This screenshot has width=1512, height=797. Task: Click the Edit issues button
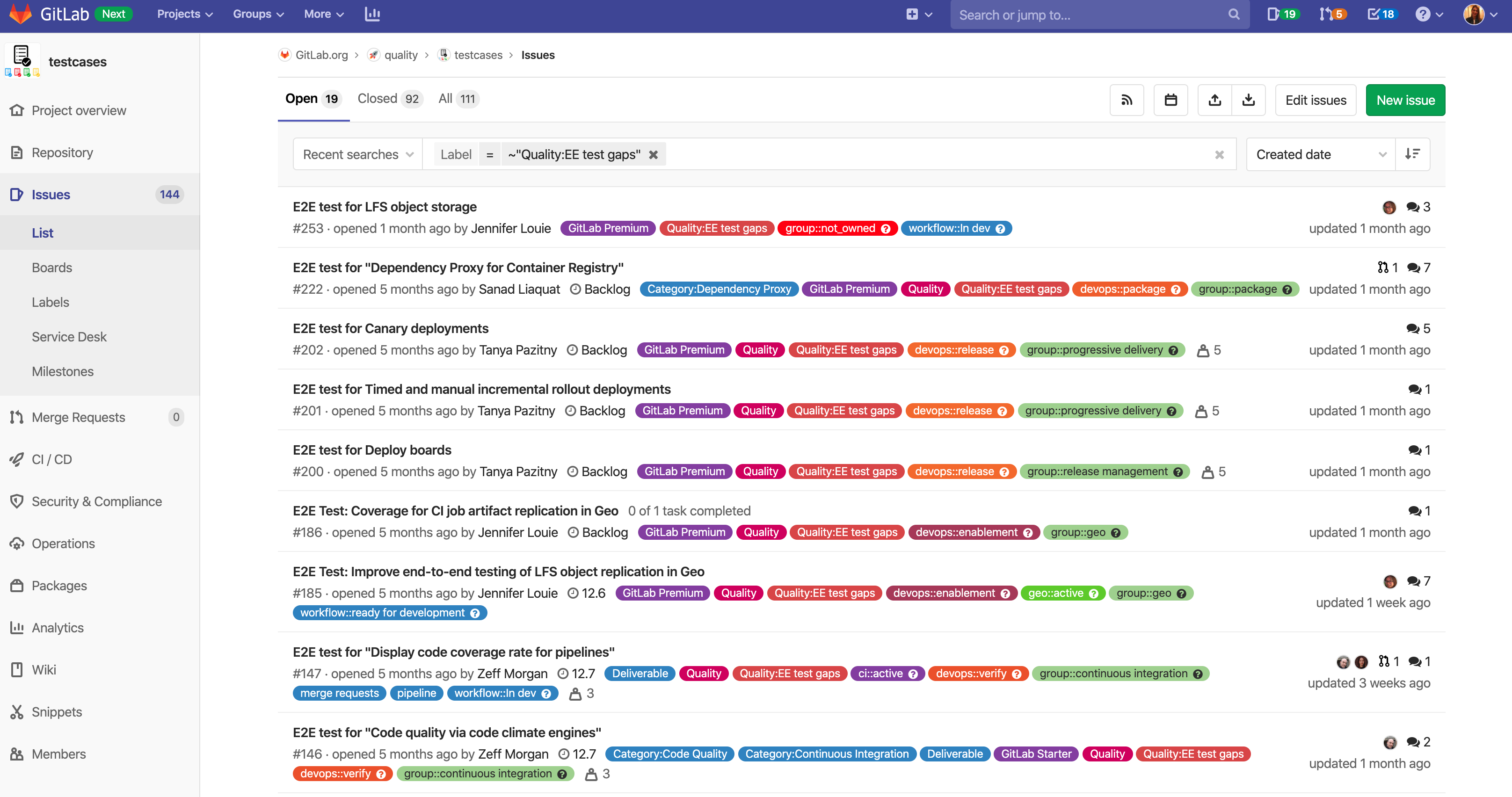point(1316,101)
